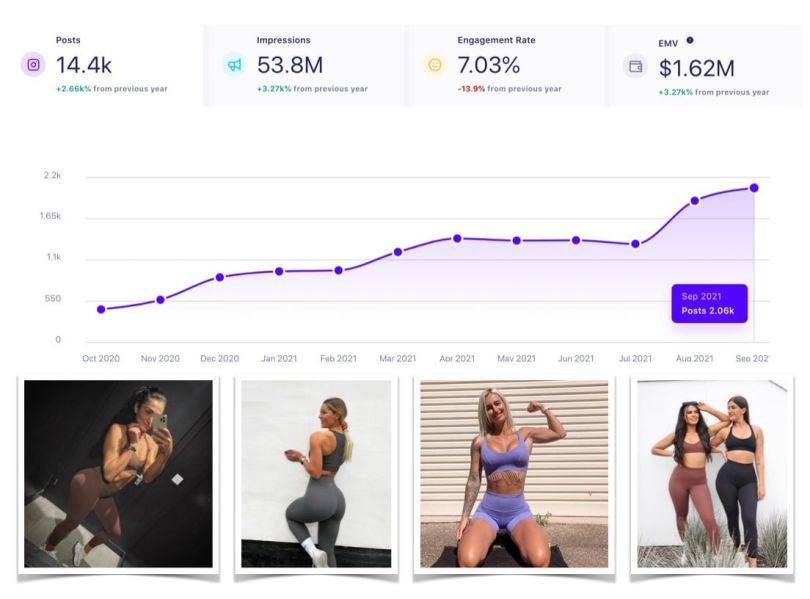Open the purple outfit flexing post thumbnail
Screen dimensions: 810x599
tap(514, 474)
